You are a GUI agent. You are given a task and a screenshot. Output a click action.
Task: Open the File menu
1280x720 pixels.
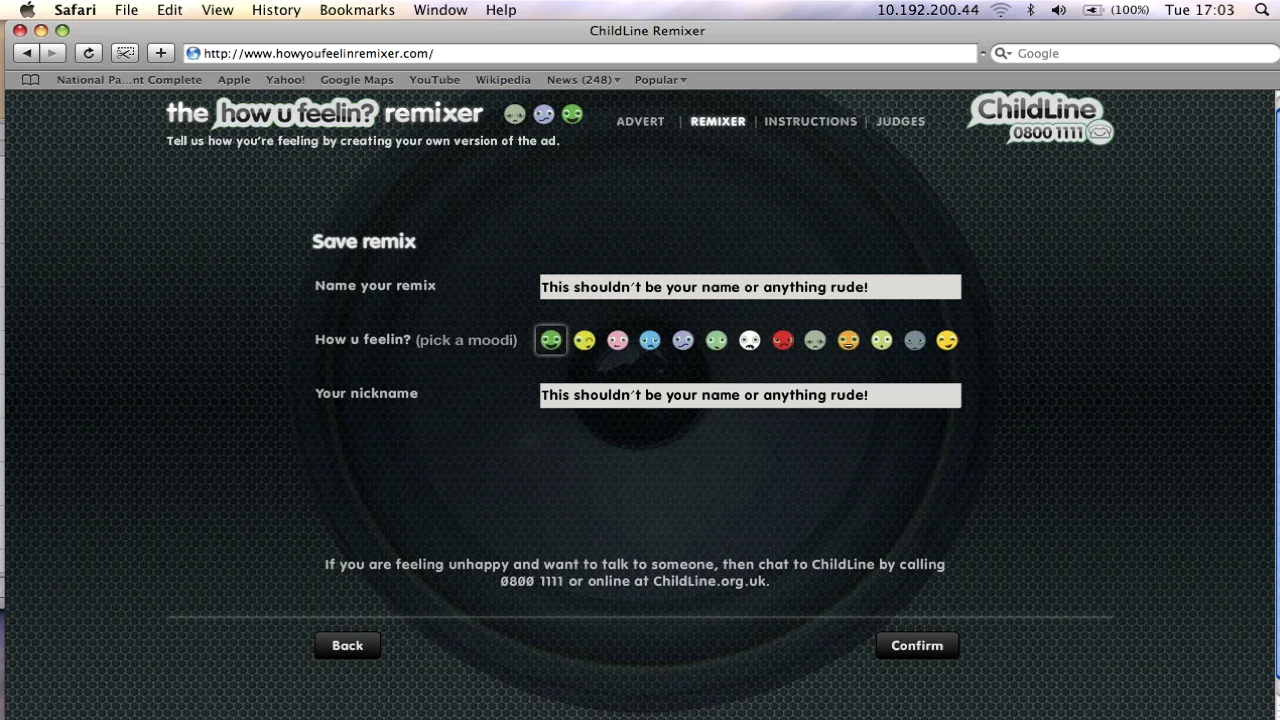126,10
